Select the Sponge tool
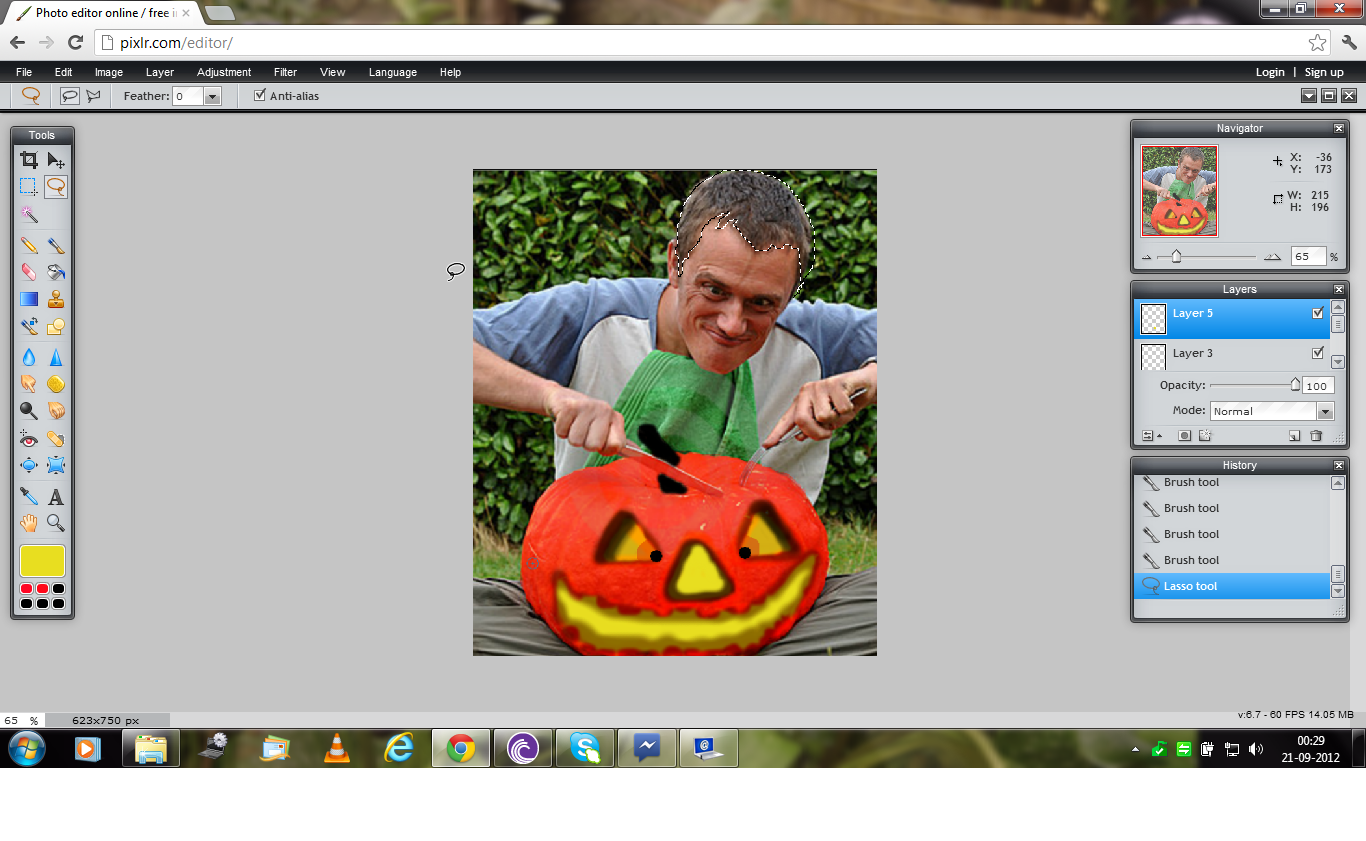The width and height of the screenshot is (1366, 841). [x=56, y=383]
